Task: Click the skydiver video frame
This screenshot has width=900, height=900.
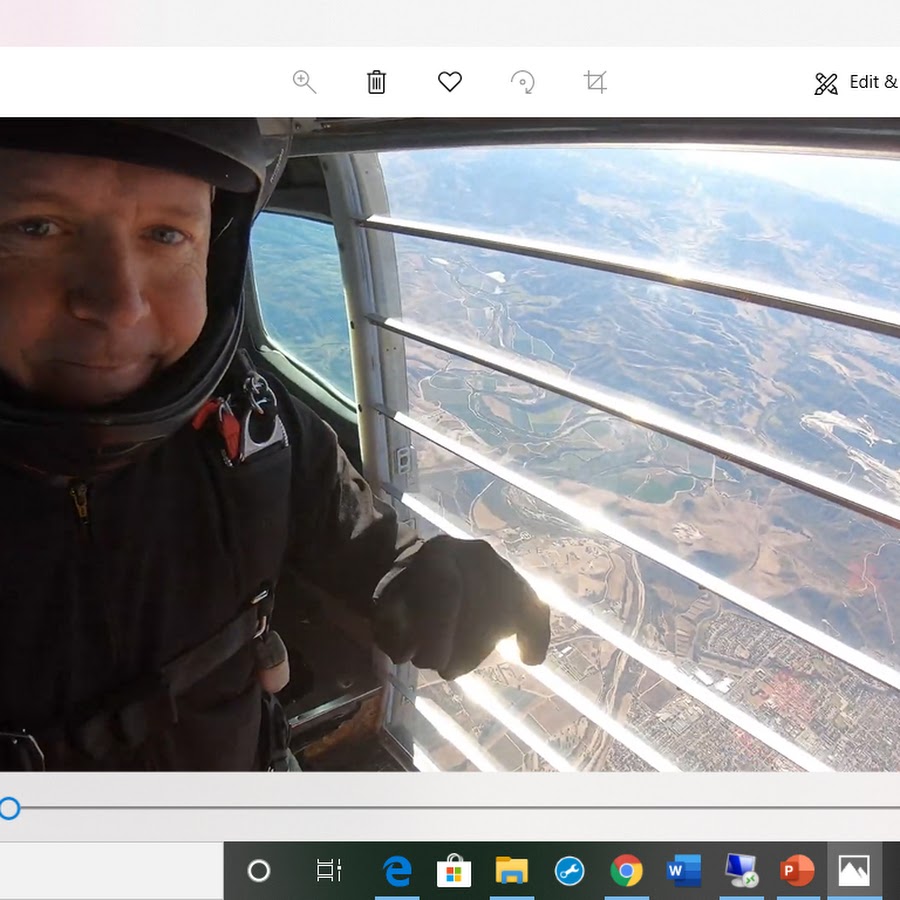Action: [450, 445]
